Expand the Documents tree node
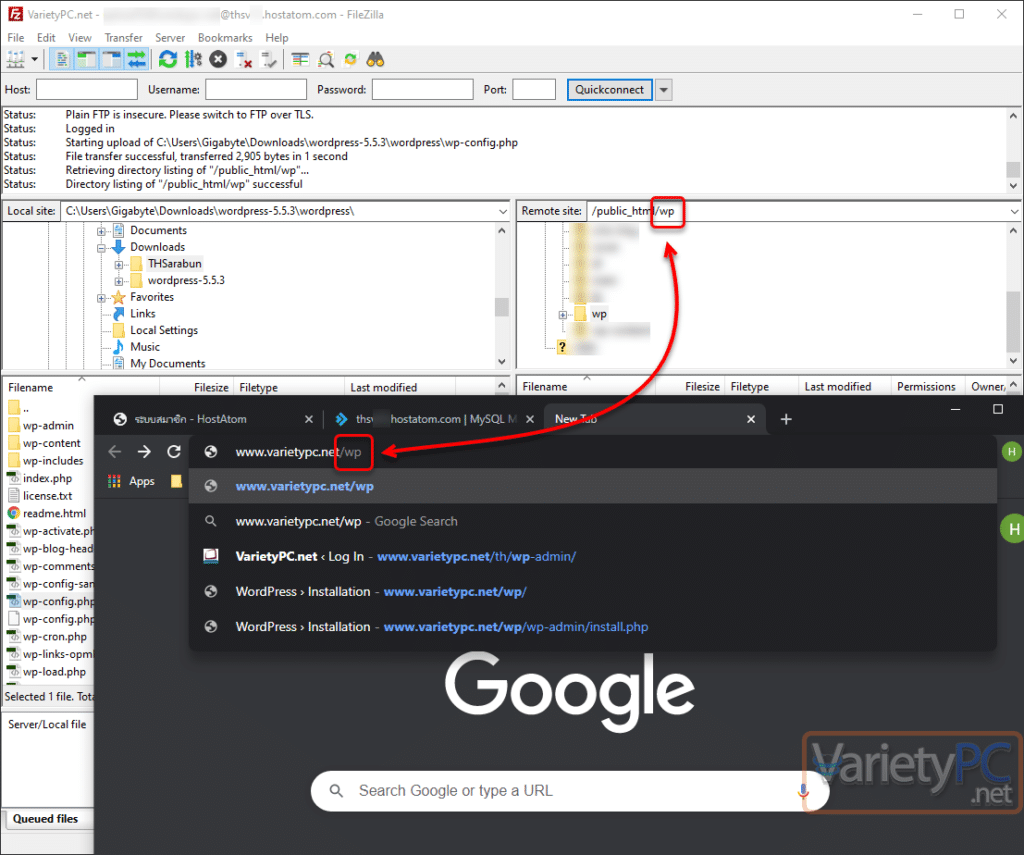The image size is (1024, 855). (101, 231)
